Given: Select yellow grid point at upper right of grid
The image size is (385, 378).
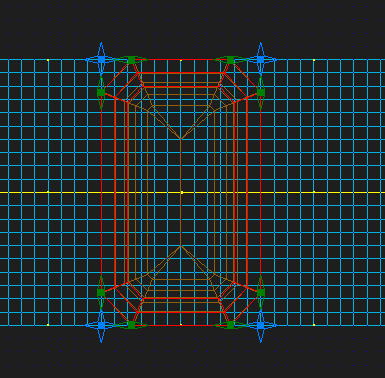Looking at the screenshot, I should 314,60.
